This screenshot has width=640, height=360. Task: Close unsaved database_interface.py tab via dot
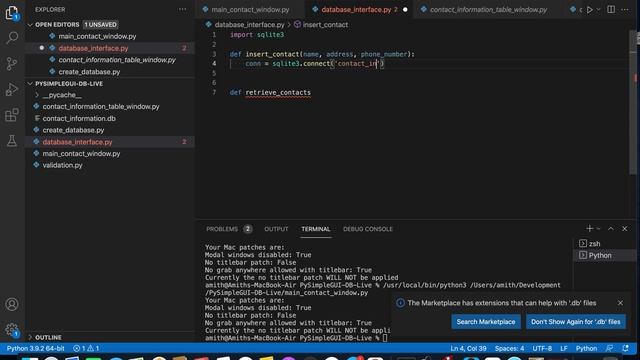[405, 9]
